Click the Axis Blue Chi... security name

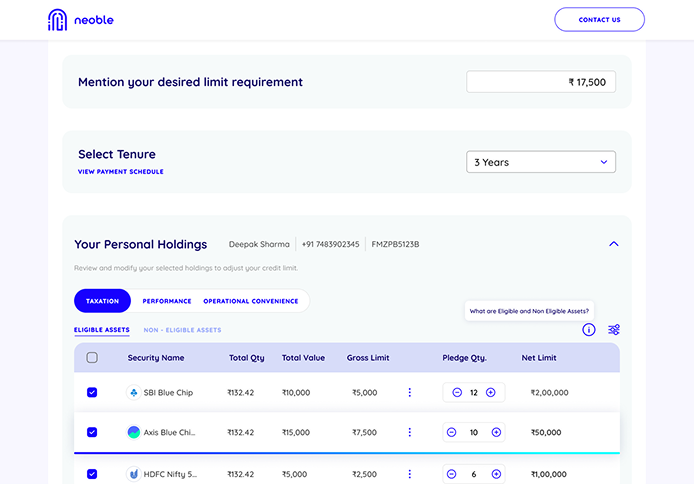coord(169,432)
